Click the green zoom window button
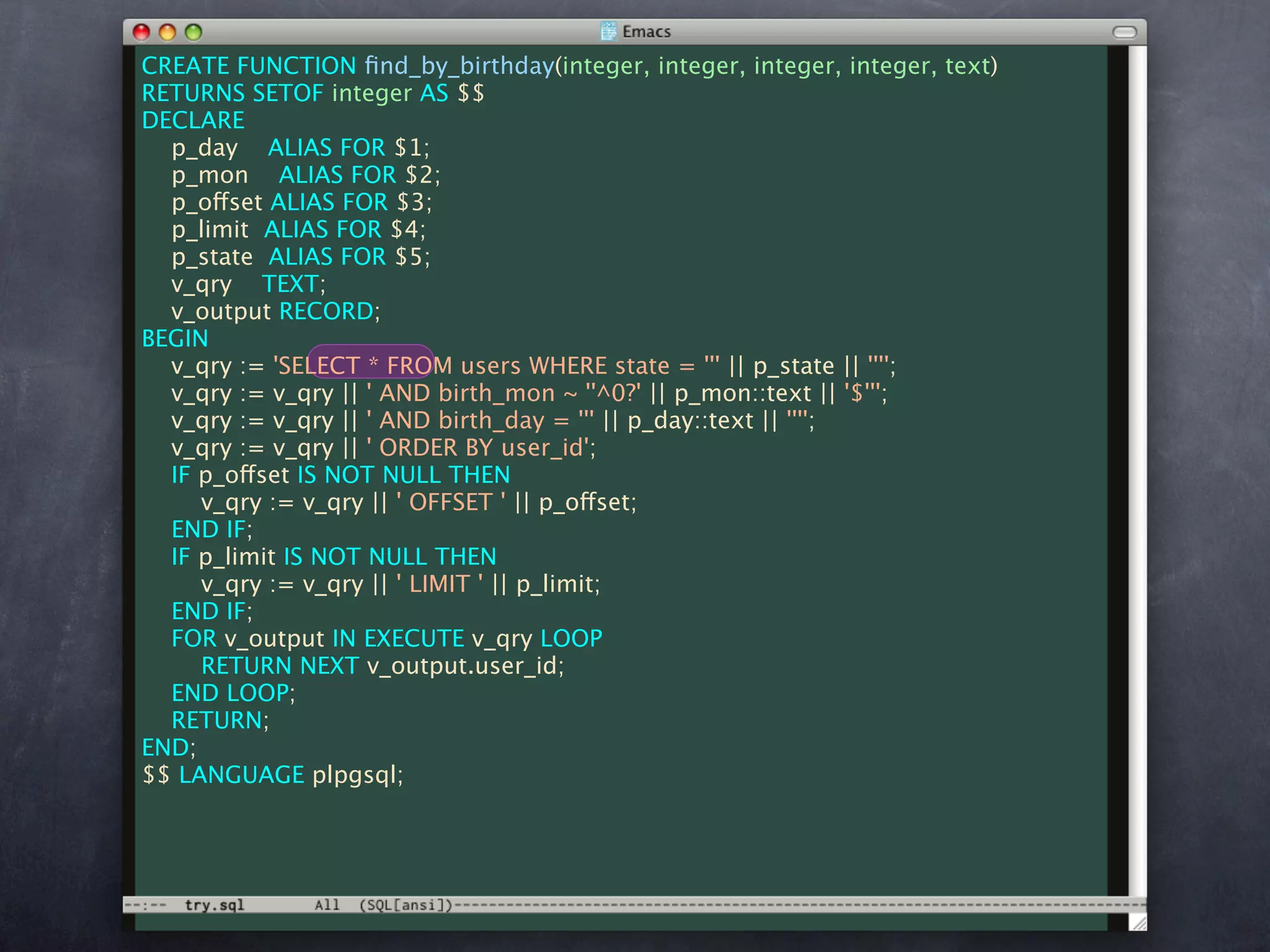 coord(193,32)
